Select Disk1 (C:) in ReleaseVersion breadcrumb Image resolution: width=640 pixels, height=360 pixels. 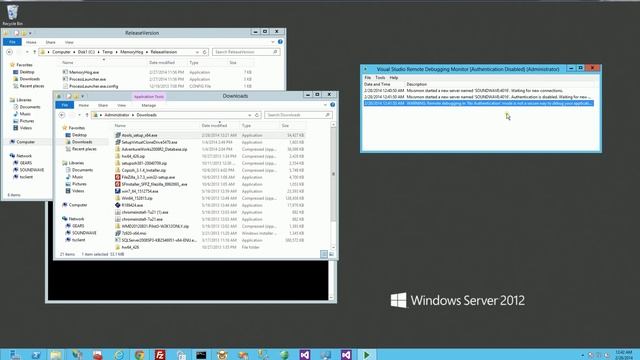(x=86, y=52)
